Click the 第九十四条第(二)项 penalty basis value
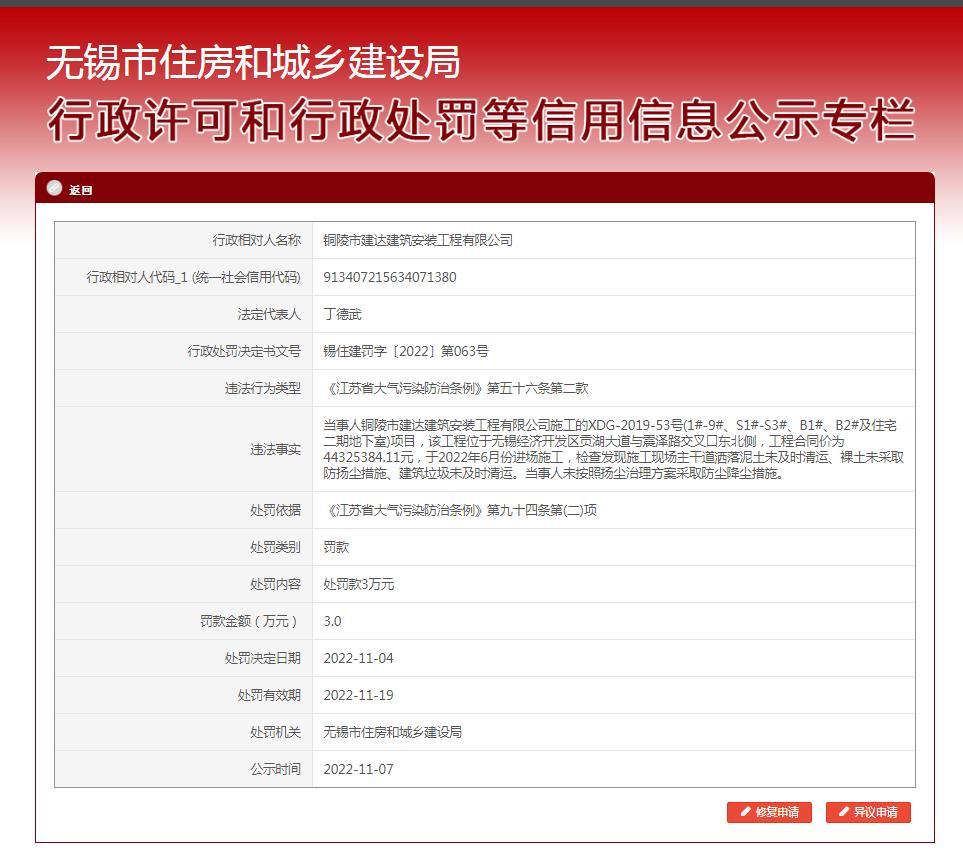Viewport: 963px width, 854px height. tap(461, 510)
